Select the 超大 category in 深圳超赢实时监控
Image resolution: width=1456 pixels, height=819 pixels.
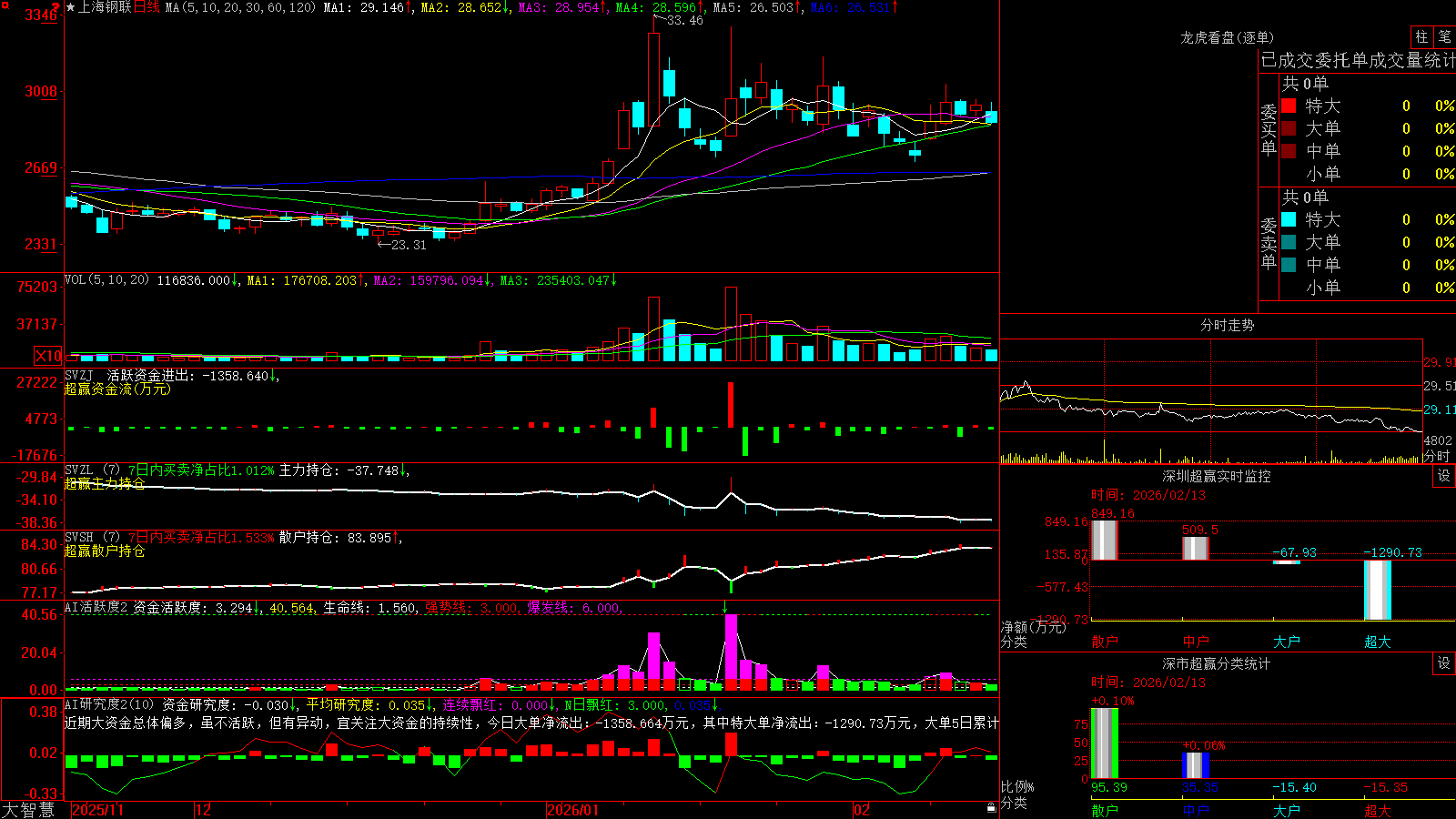[x=1378, y=642]
